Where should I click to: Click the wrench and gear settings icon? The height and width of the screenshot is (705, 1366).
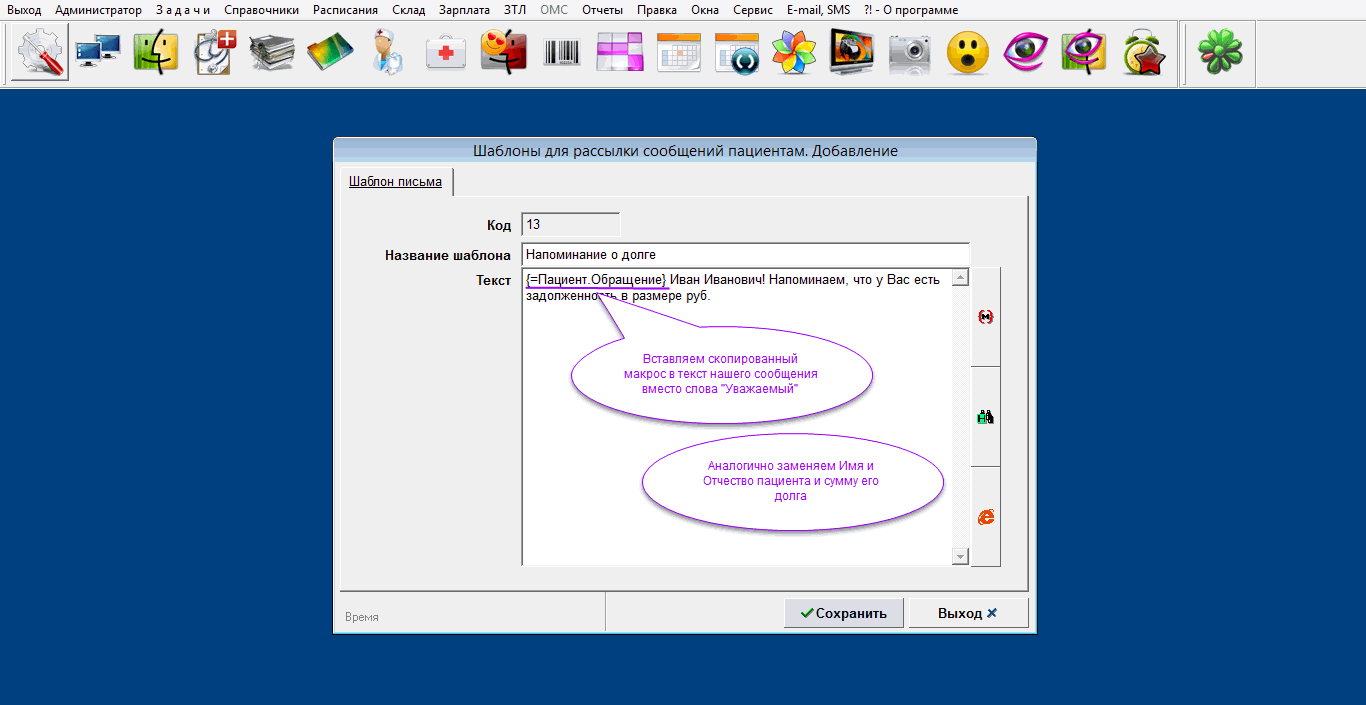[x=39, y=52]
